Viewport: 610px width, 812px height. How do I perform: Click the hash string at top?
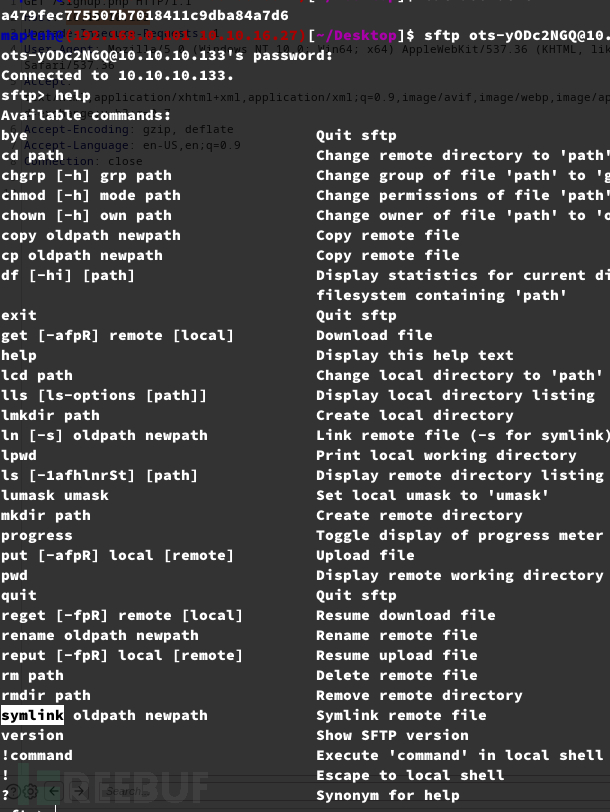(144, 15)
